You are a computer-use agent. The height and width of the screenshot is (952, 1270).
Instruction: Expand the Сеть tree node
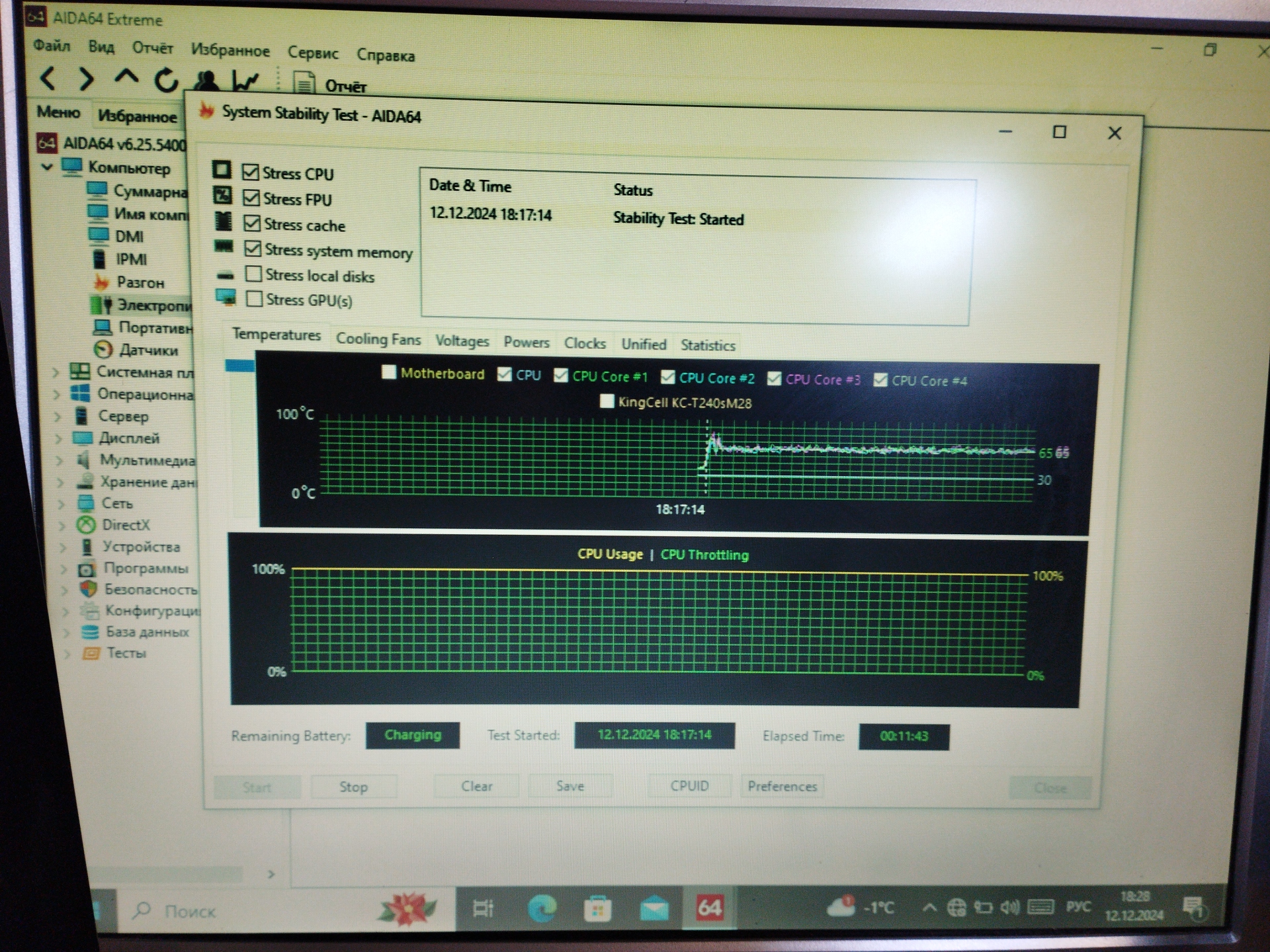click(62, 504)
